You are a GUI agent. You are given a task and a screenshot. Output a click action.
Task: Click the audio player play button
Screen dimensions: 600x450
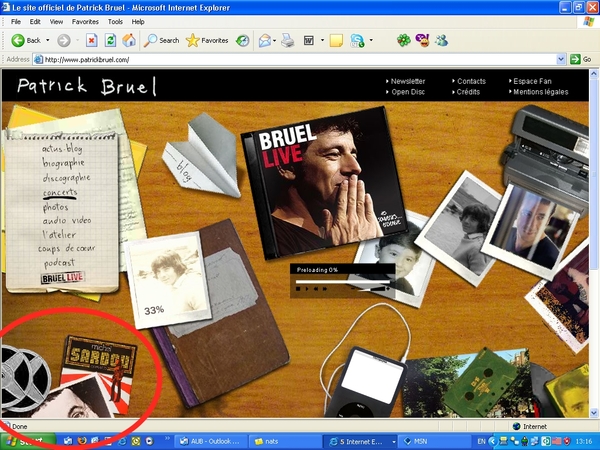coord(307,289)
